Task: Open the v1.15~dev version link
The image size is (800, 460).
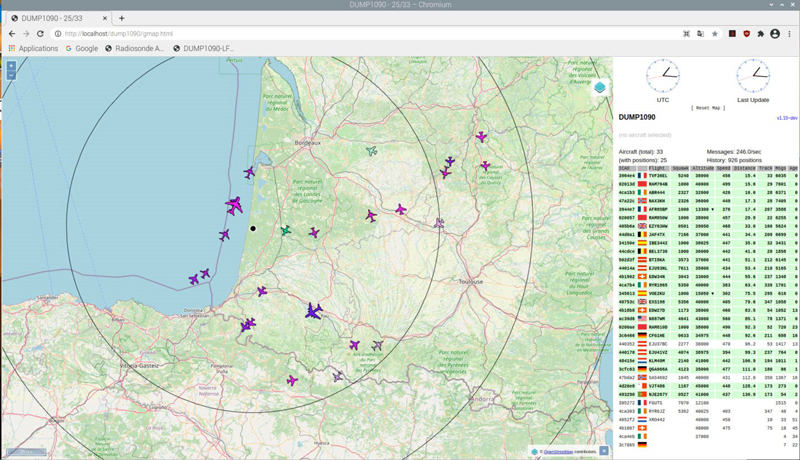Action: click(787, 118)
